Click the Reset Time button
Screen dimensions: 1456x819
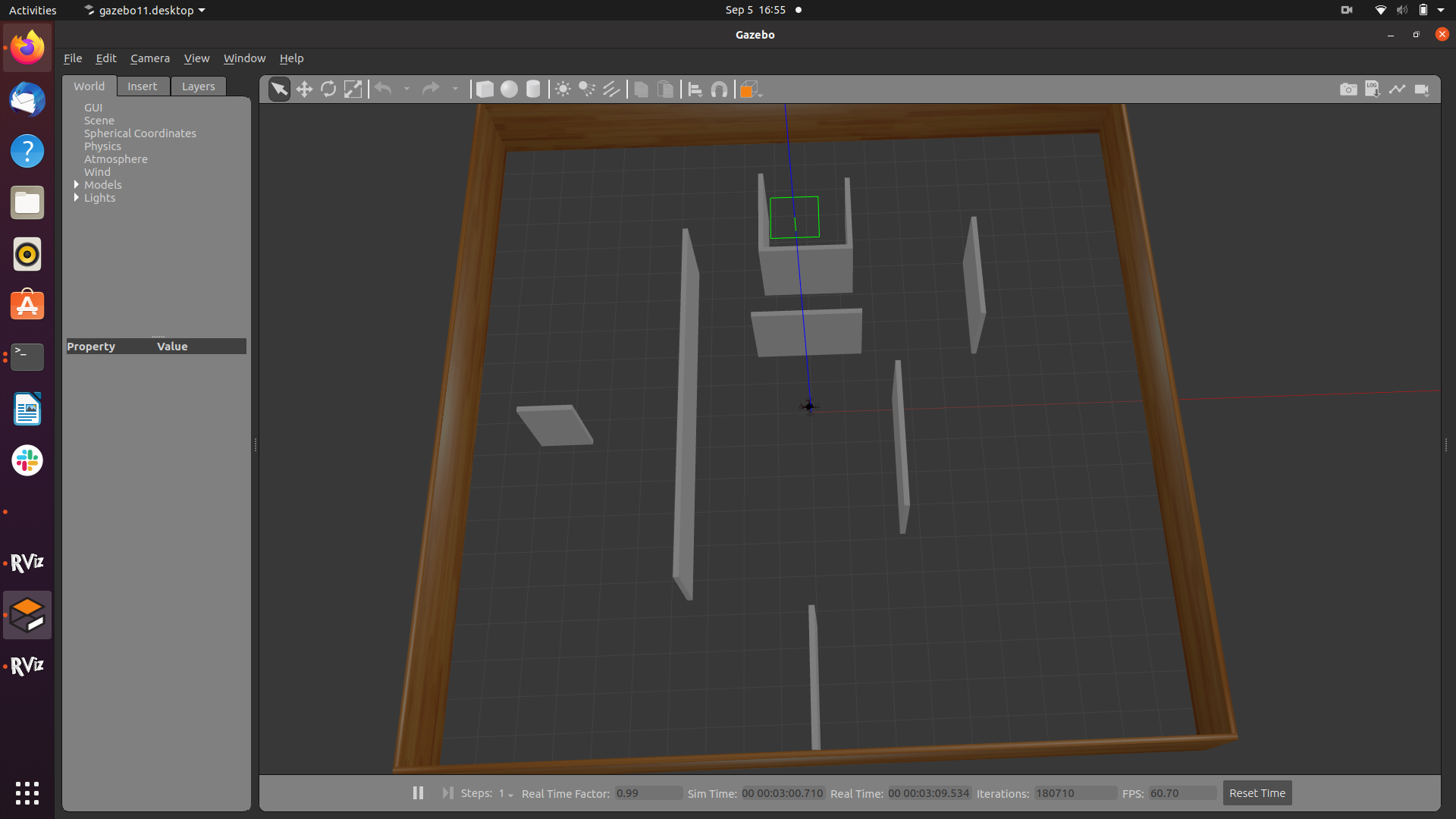tap(1257, 792)
